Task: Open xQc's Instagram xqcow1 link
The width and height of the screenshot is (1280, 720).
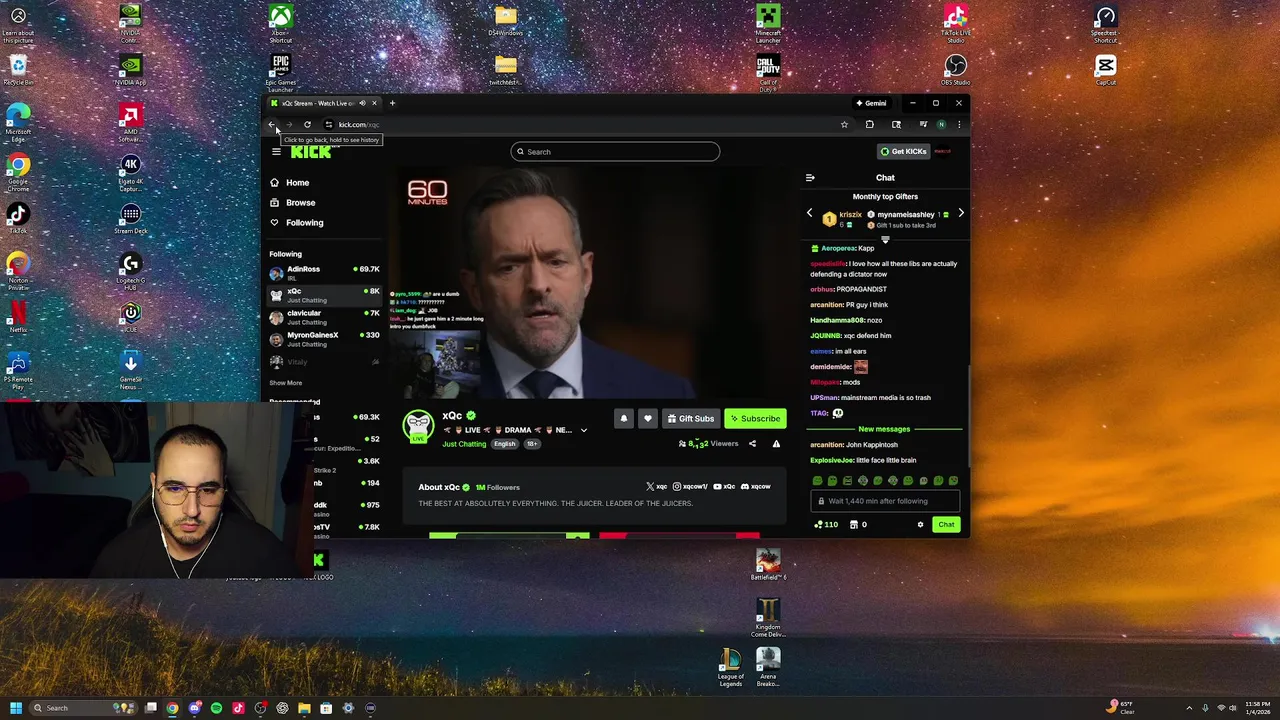Action: pos(691,487)
